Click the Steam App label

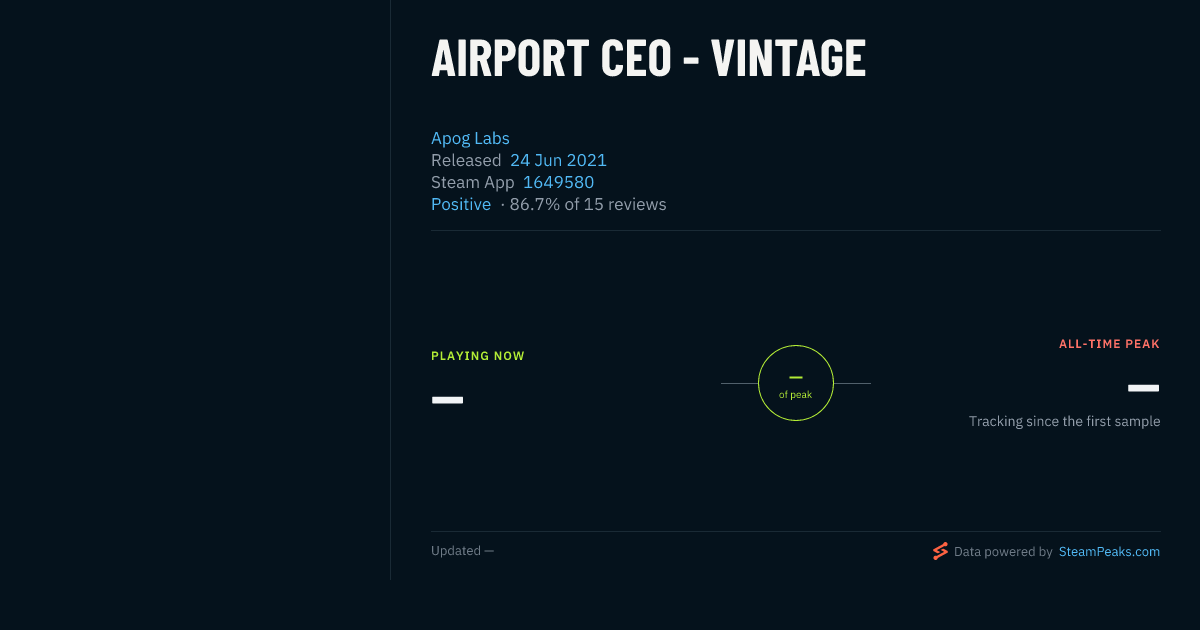[473, 182]
